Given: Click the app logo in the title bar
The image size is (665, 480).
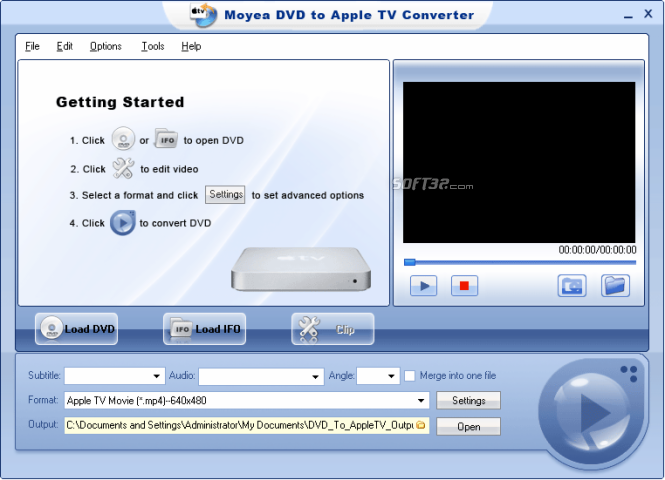Looking at the screenshot, I should pos(203,15).
